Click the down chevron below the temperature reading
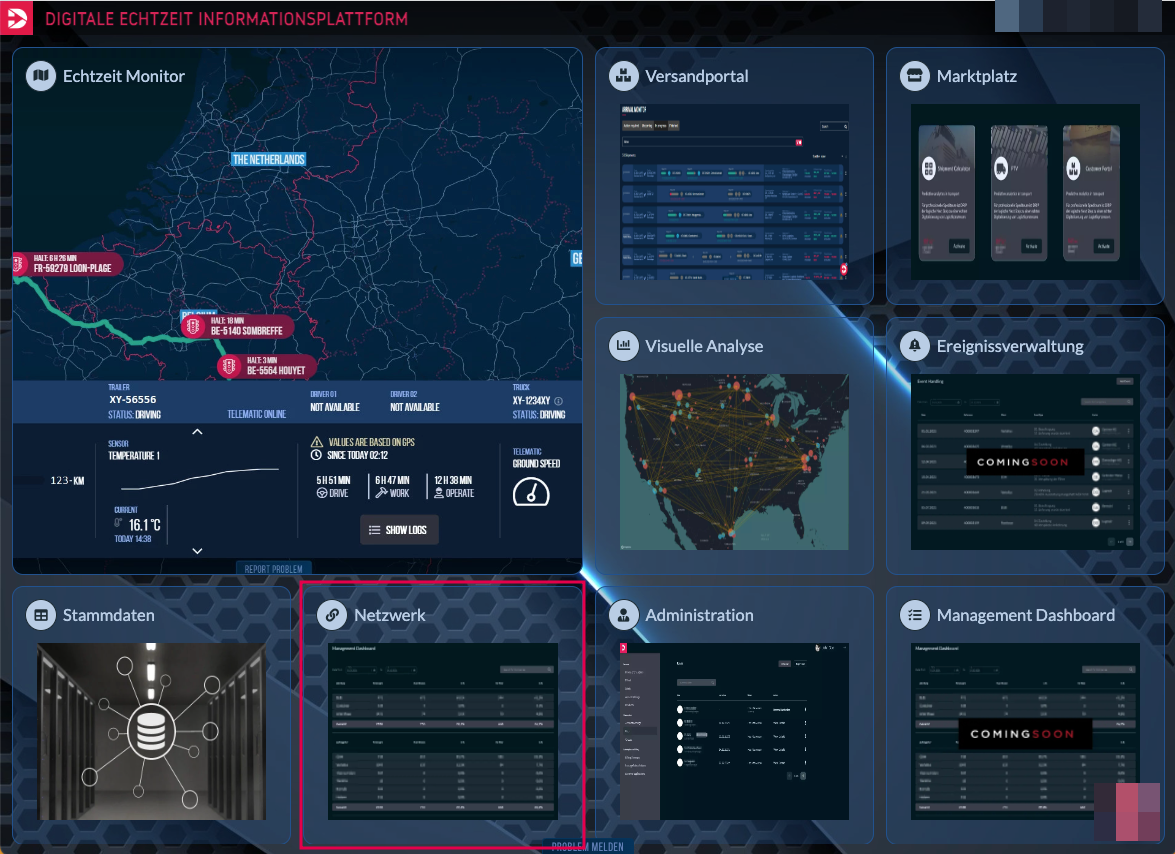Viewport: 1175px width, 854px height. point(197,551)
